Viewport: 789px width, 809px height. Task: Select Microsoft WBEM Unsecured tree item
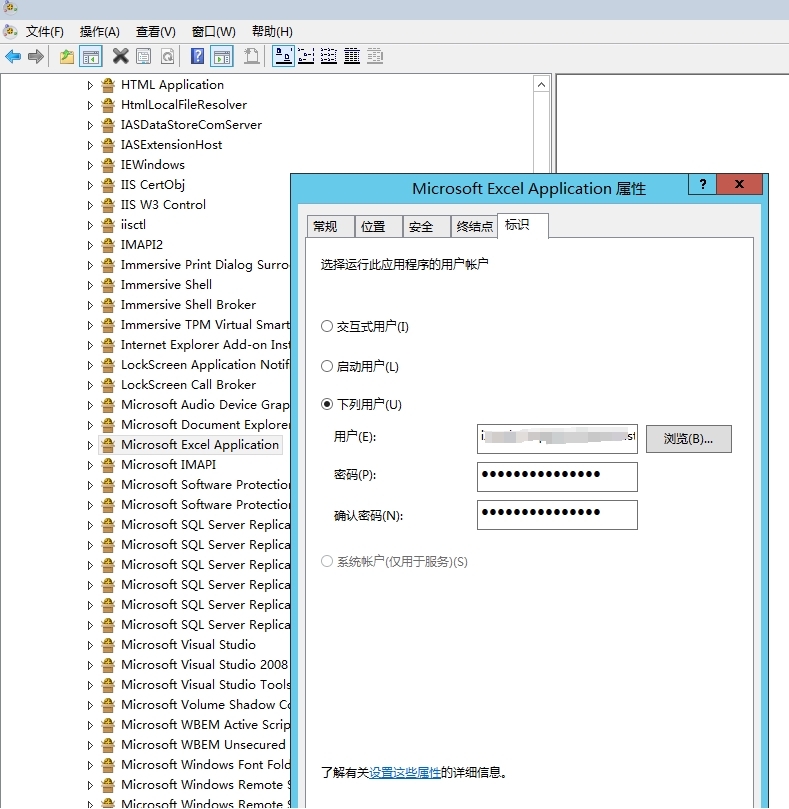click(203, 745)
